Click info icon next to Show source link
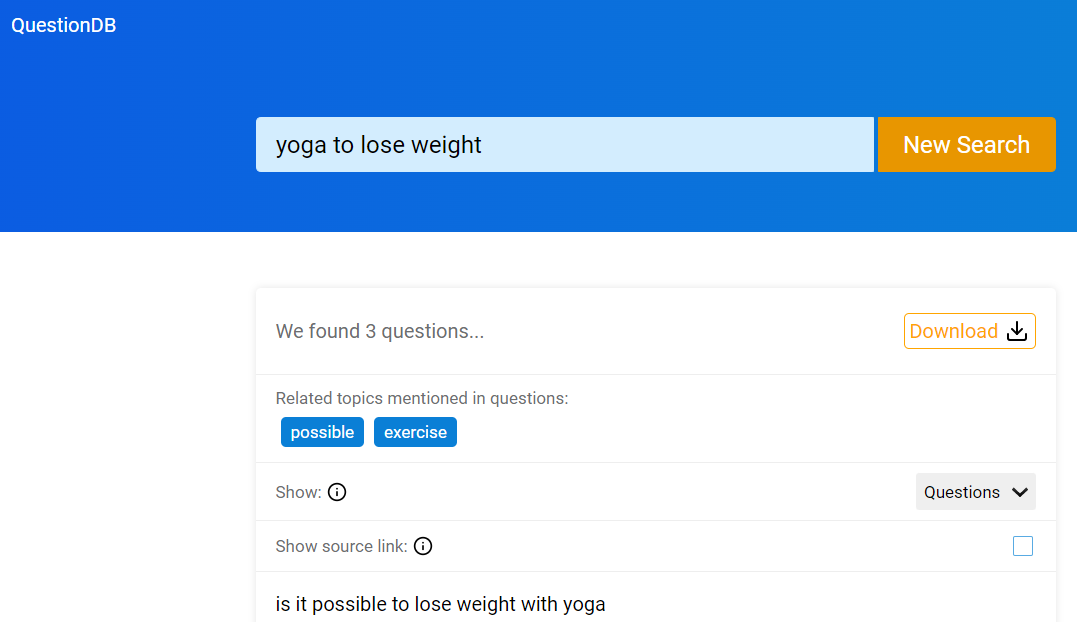Screen dimensions: 1077x622 423,546
